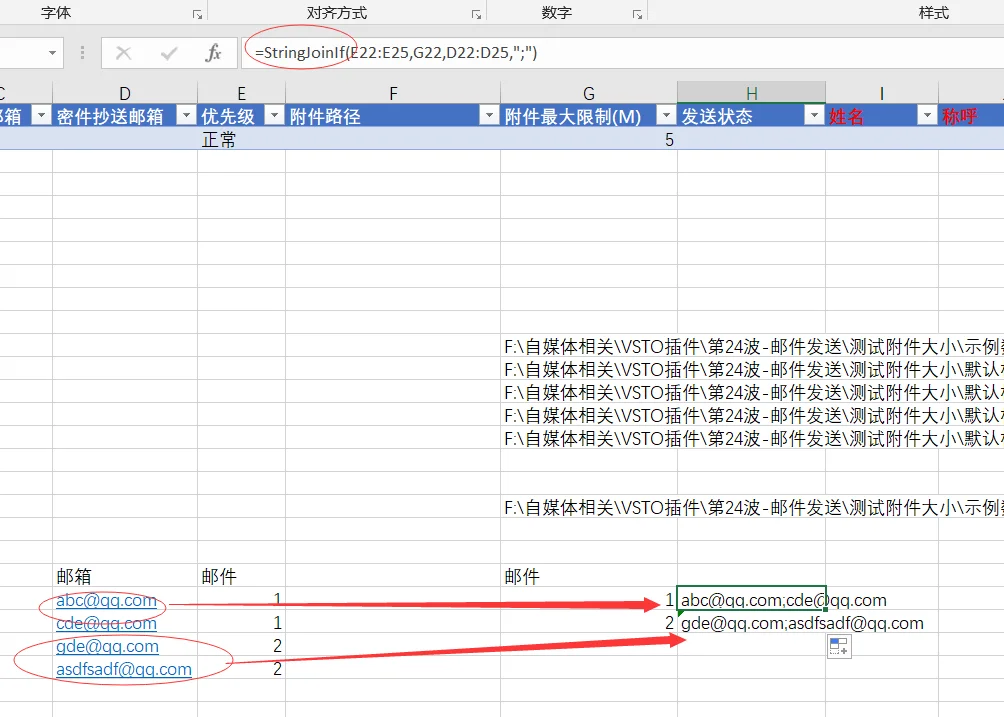Select the 发送状态 header cell
This screenshot has width=1004, height=717.
pyautogui.click(x=752, y=115)
